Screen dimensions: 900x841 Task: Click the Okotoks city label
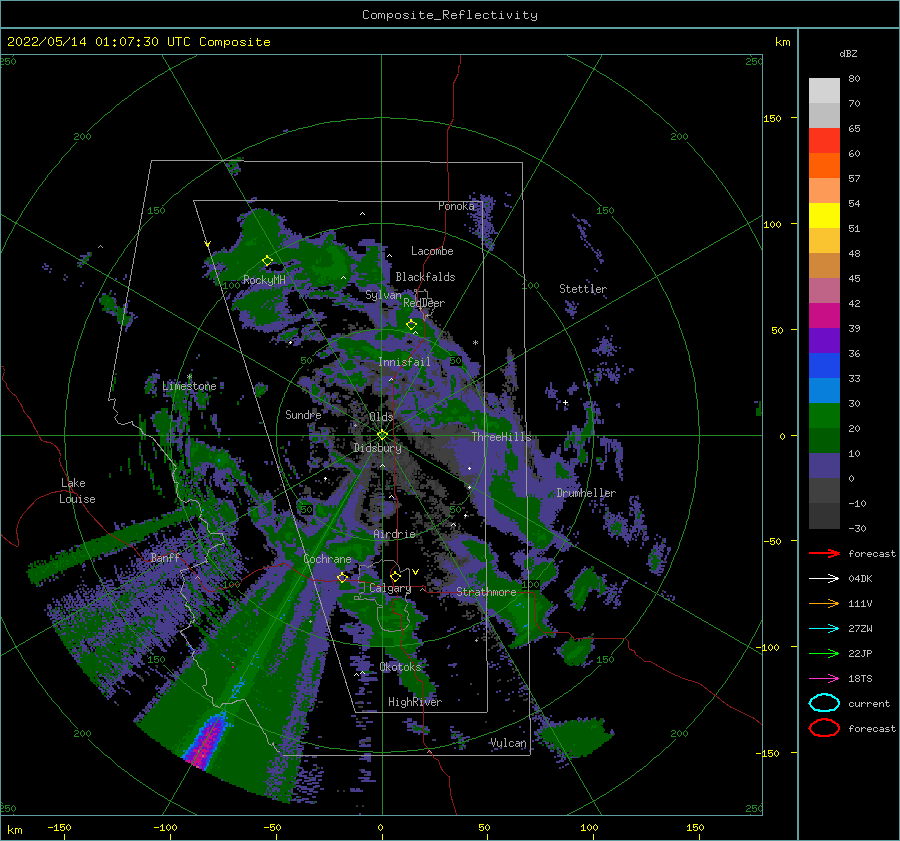tap(400, 667)
